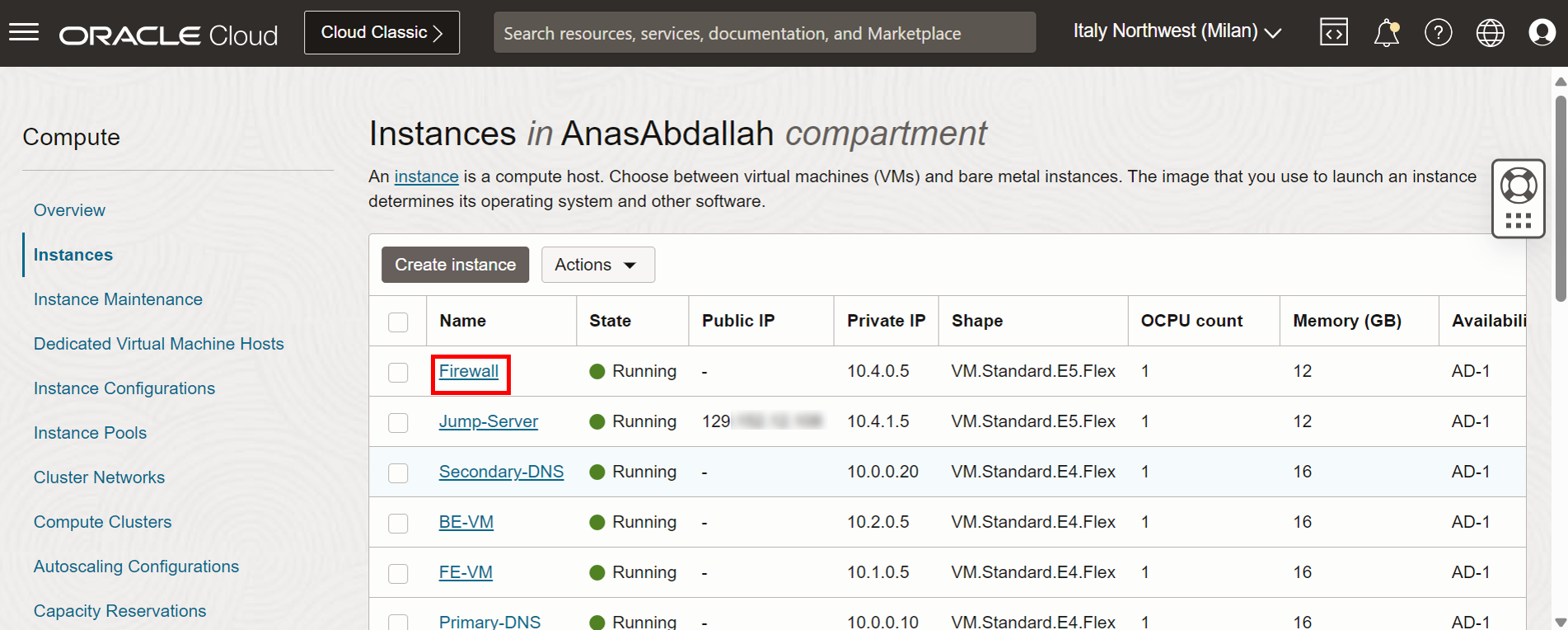Open Instance Pools page
This screenshot has height=630, width=1568.
click(90, 433)
